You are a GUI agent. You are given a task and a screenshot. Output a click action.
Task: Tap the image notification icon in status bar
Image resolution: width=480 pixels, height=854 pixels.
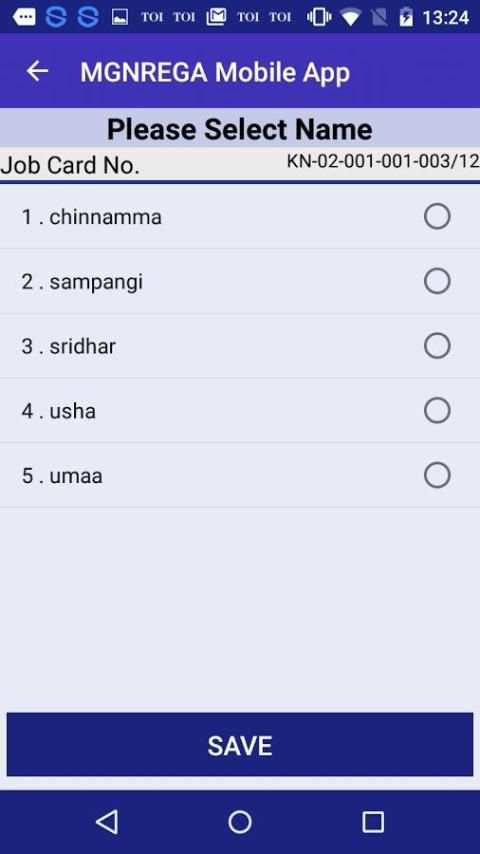(x=120, y=17)
